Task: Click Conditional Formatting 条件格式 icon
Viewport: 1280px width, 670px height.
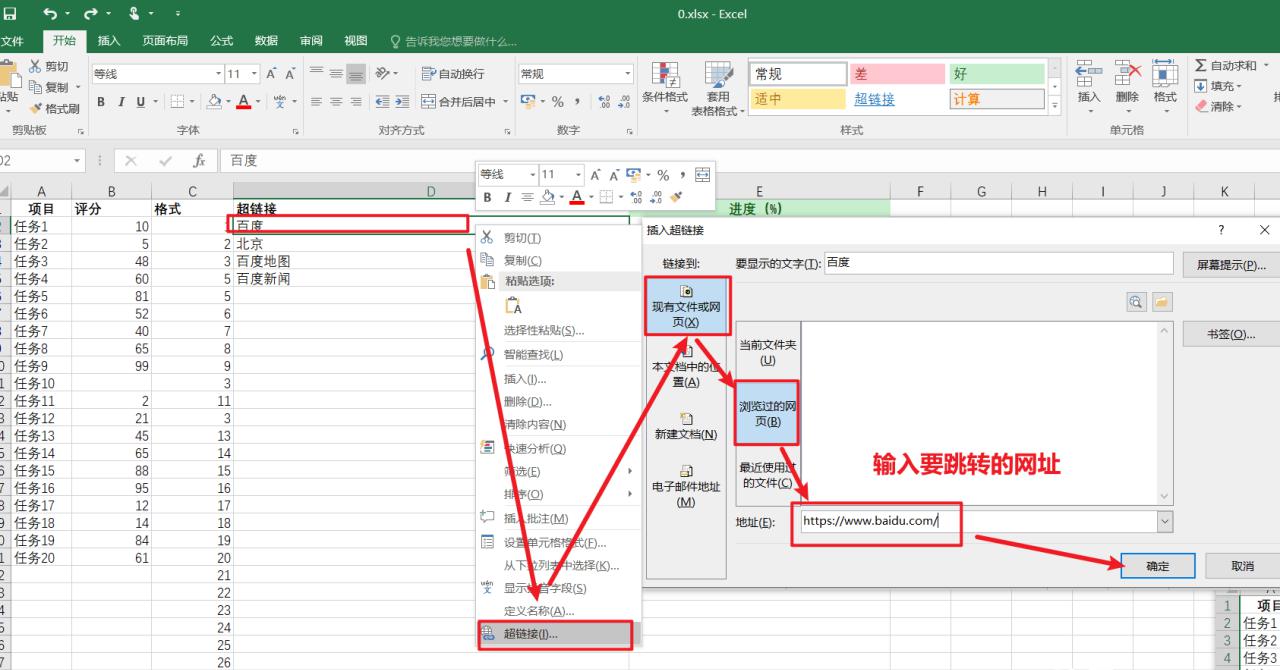Action: (665, 74)
